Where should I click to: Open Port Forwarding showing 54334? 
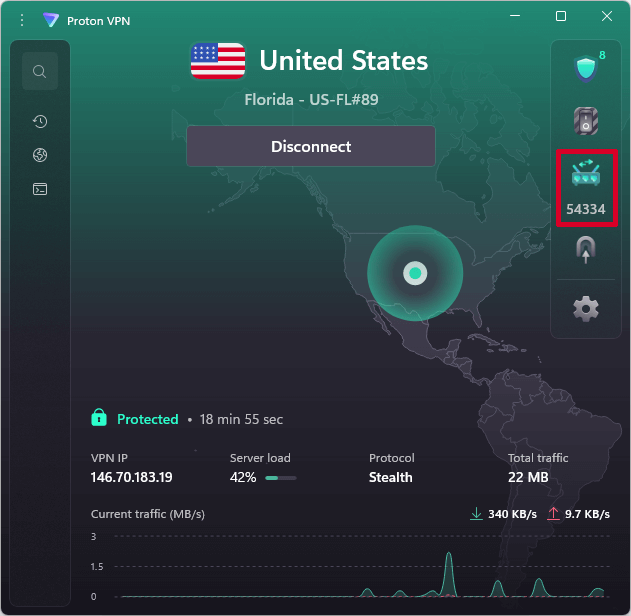pos(585,187)
